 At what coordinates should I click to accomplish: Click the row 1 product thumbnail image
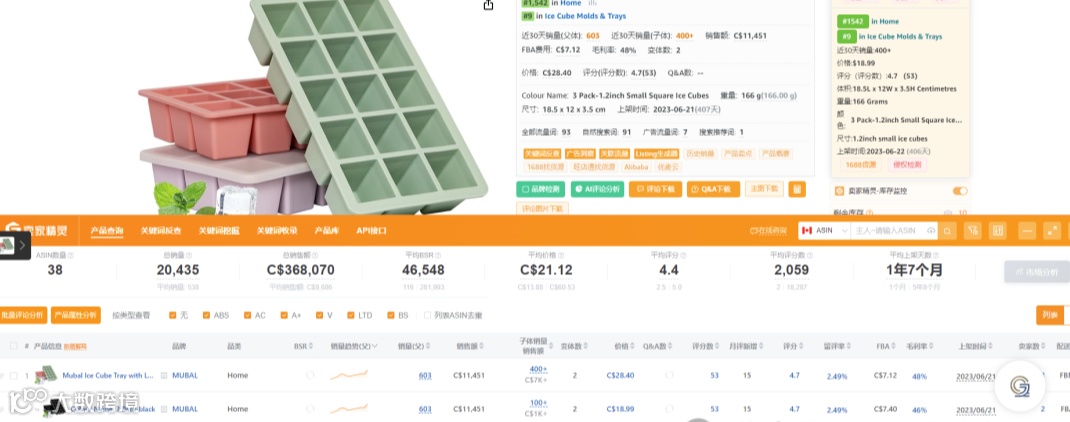pos(46,375)
